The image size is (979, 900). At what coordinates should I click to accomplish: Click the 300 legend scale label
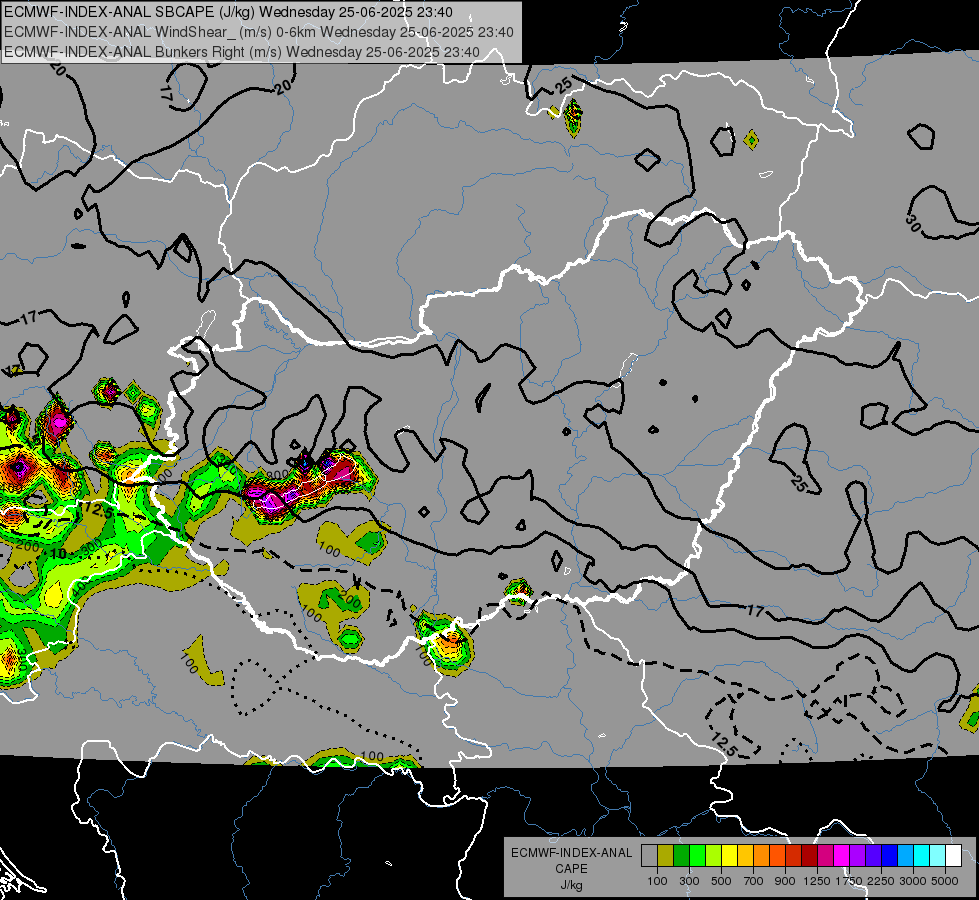tap(689, 881)
